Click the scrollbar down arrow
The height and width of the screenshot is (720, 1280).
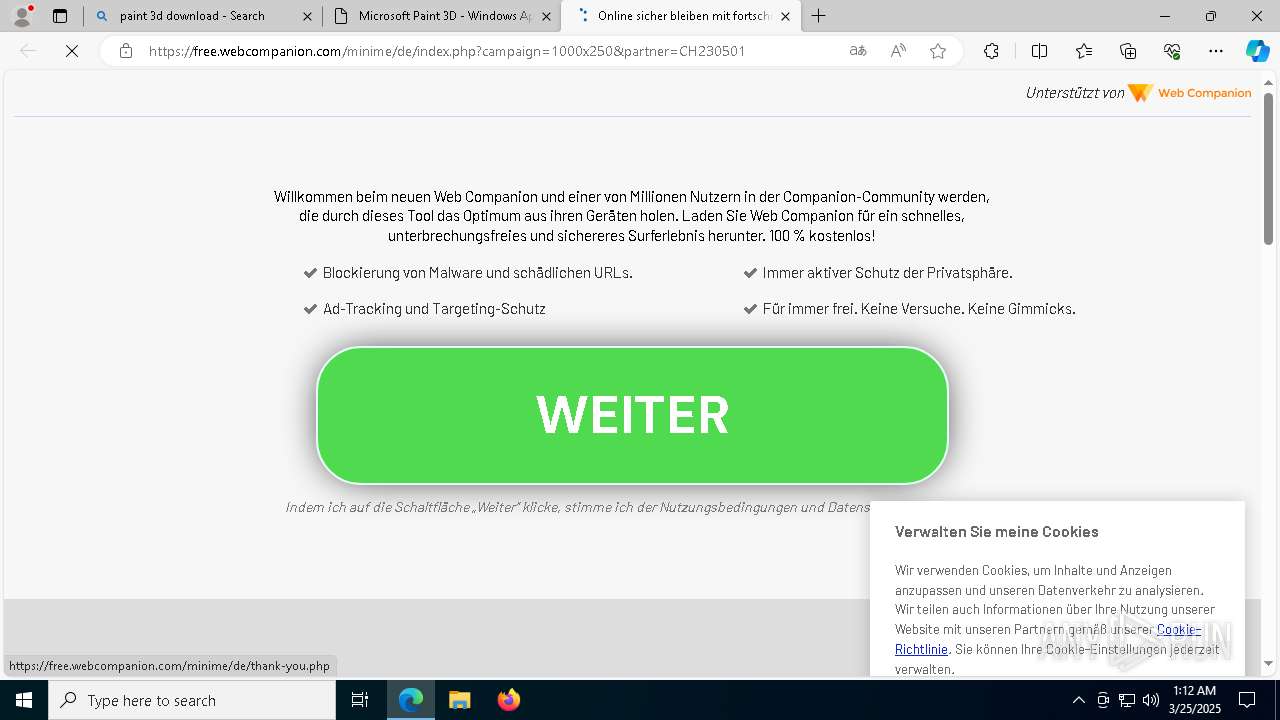(1268, 663)
